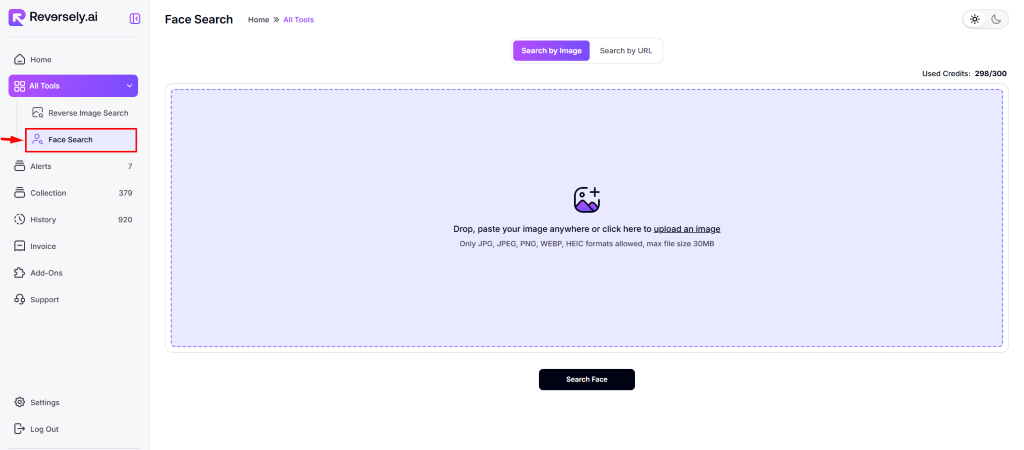Open Reverse Image Search tool

[x=88, y=113]
